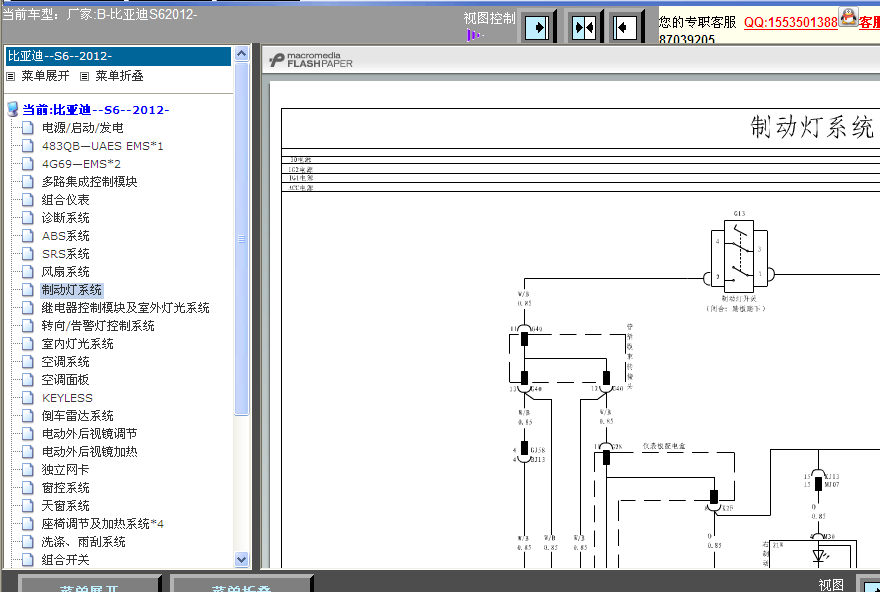The image size is (880, 592).
Task: Open the 空调面板 diagram
Action: (x=65, y=379)
